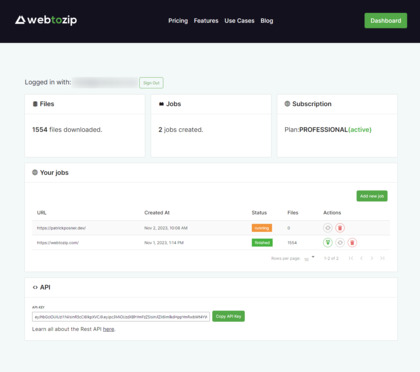Screen dimensions: 420x372
Task: Click the webtozip.com URL cell
Action: tap(58, 243)
